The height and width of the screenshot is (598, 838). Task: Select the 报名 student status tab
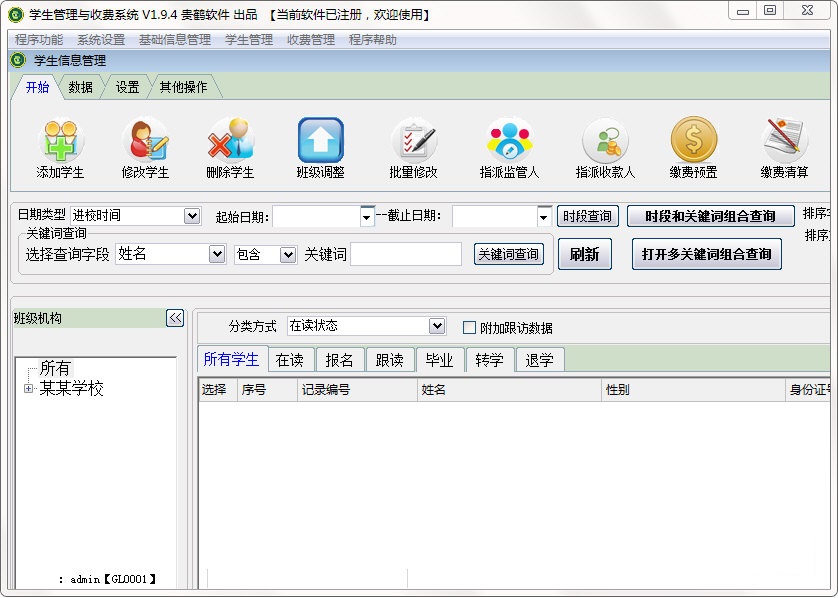coord(339,360)
